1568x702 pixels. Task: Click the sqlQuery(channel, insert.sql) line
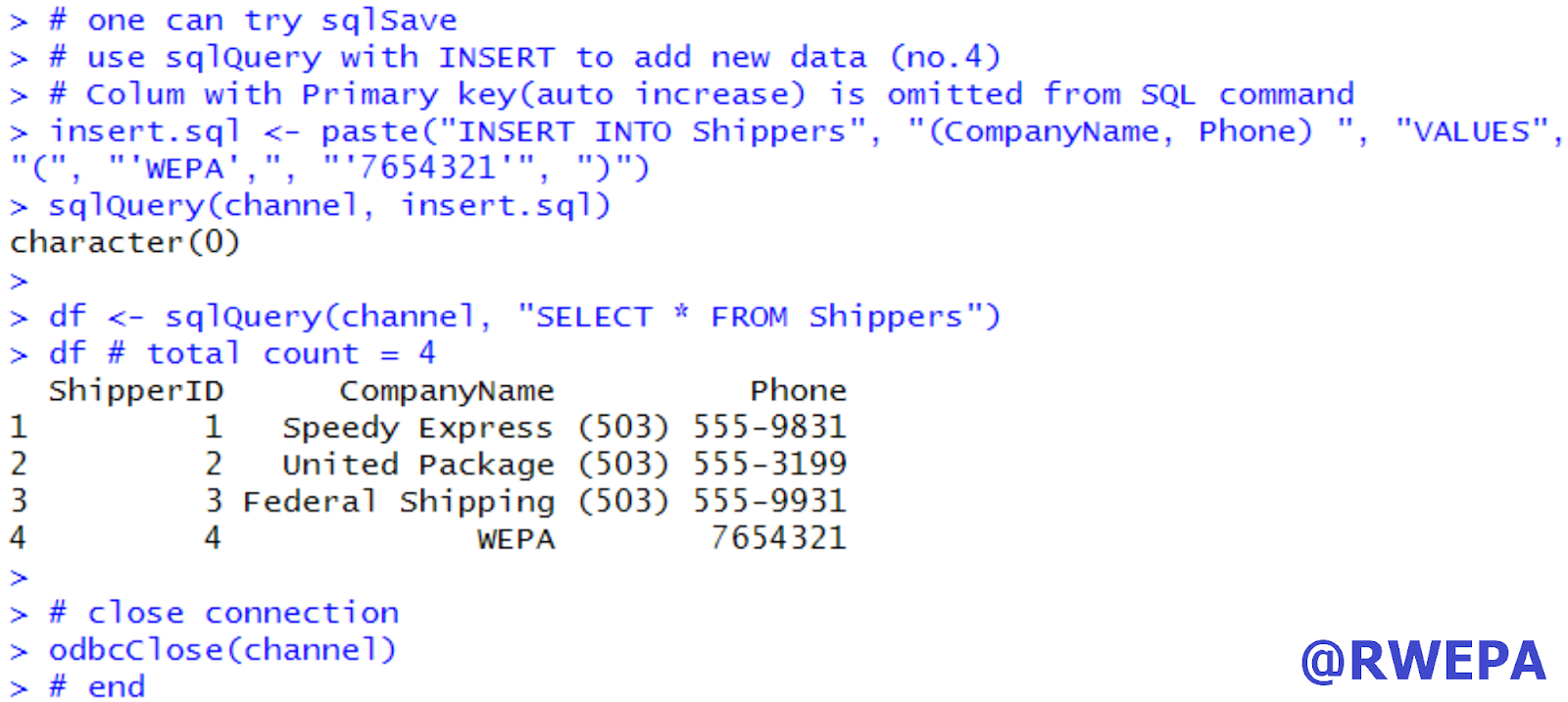pos(329,206)
